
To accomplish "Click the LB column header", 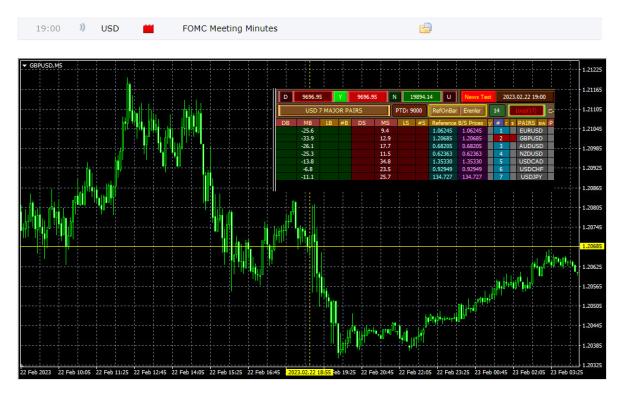I will pos(329,123).
